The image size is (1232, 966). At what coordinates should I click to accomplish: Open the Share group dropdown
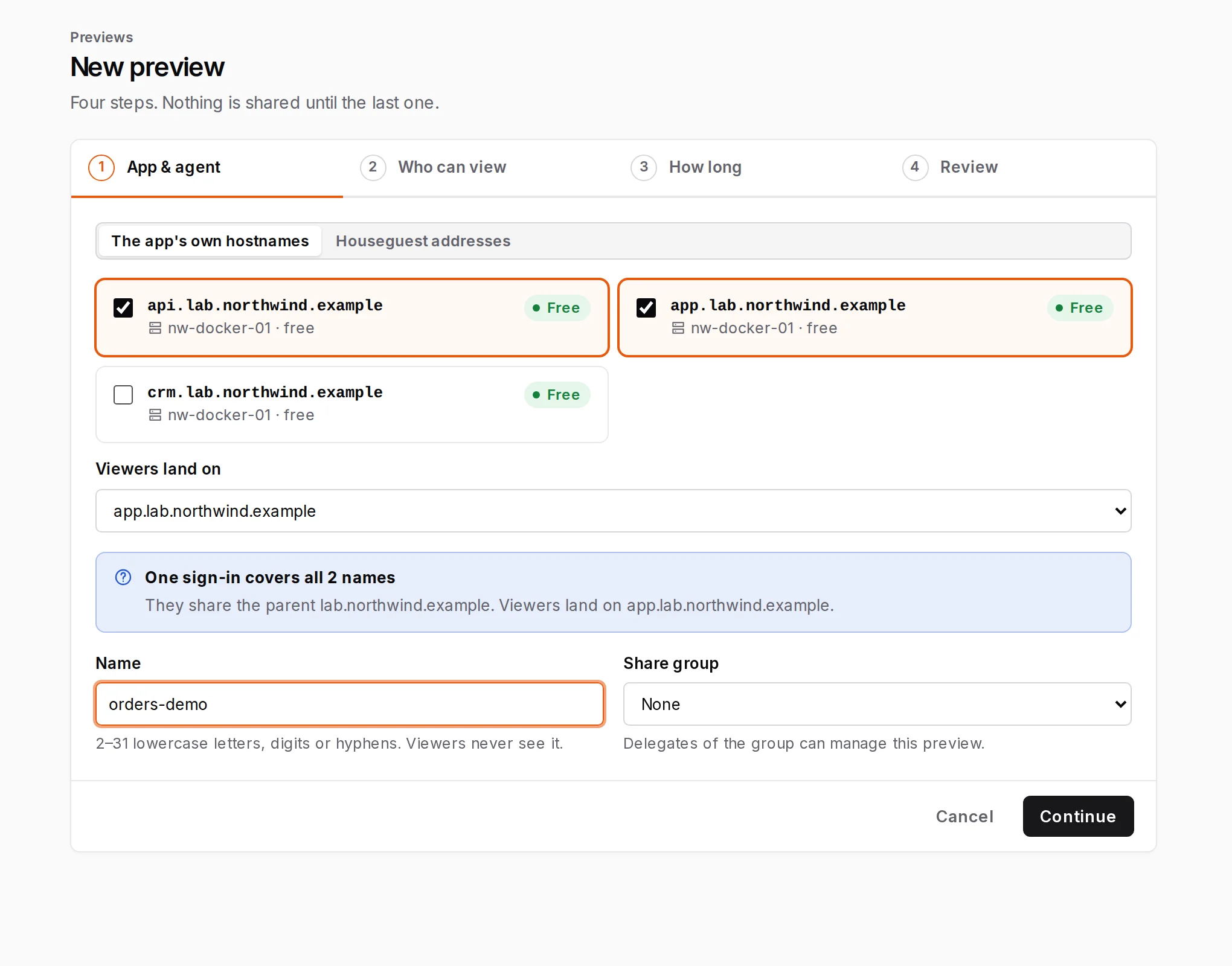[877, 704]
